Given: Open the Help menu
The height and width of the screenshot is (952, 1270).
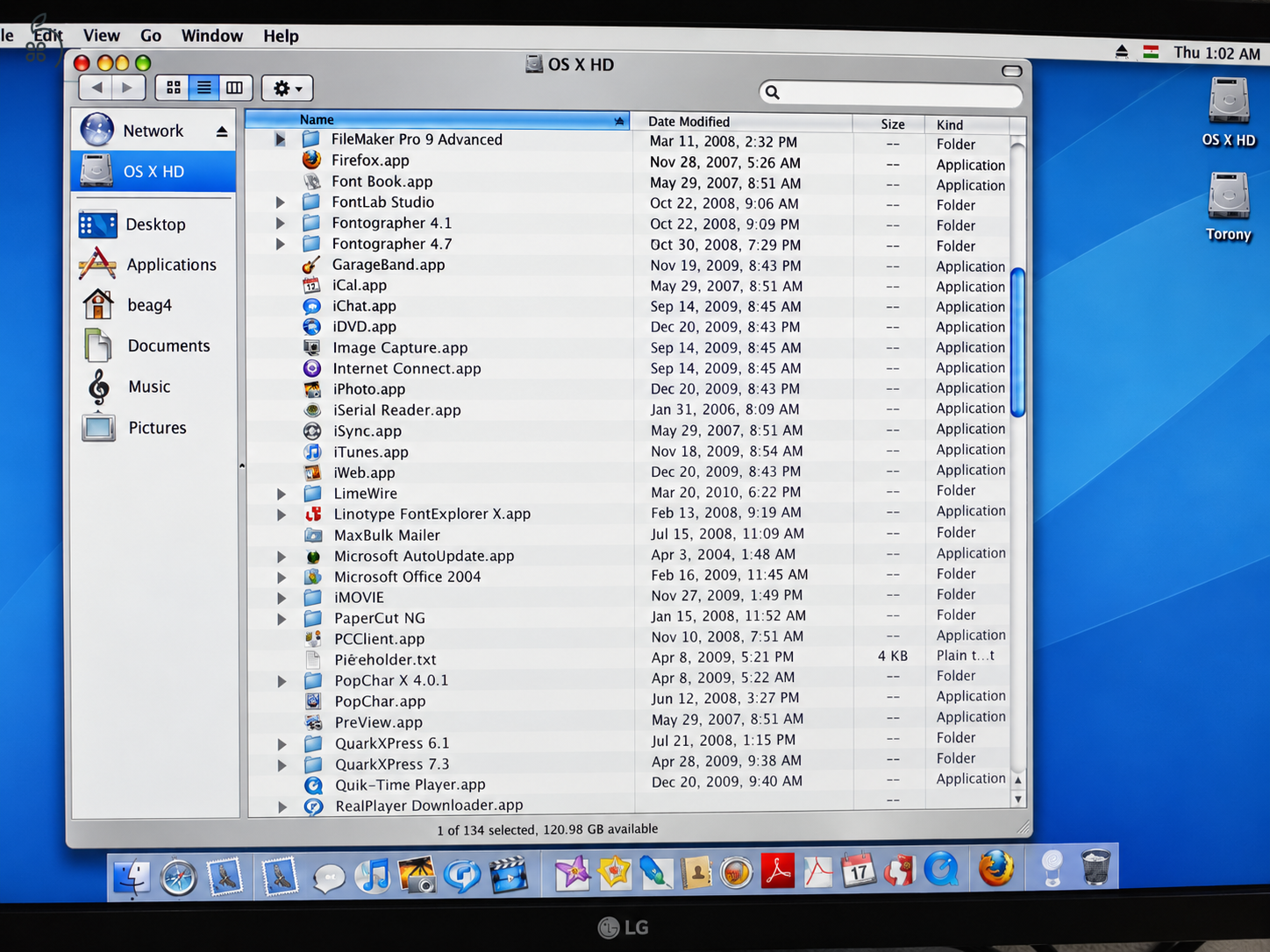Looking at the screenshot, I should 281,36.
